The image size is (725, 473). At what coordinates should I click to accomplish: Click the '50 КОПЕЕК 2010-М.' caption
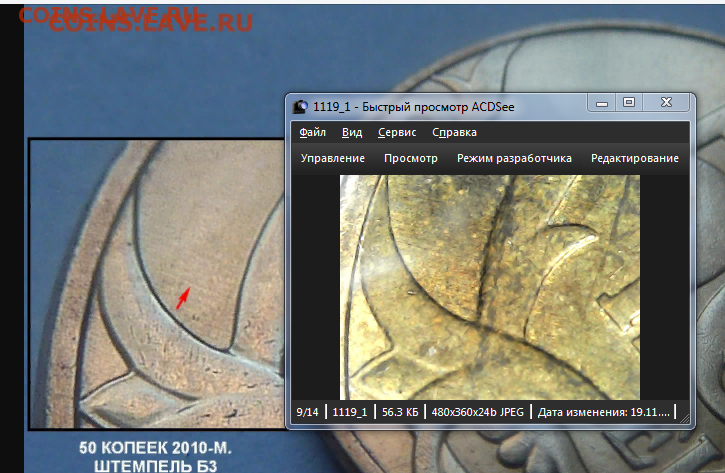tap(155, 448)
